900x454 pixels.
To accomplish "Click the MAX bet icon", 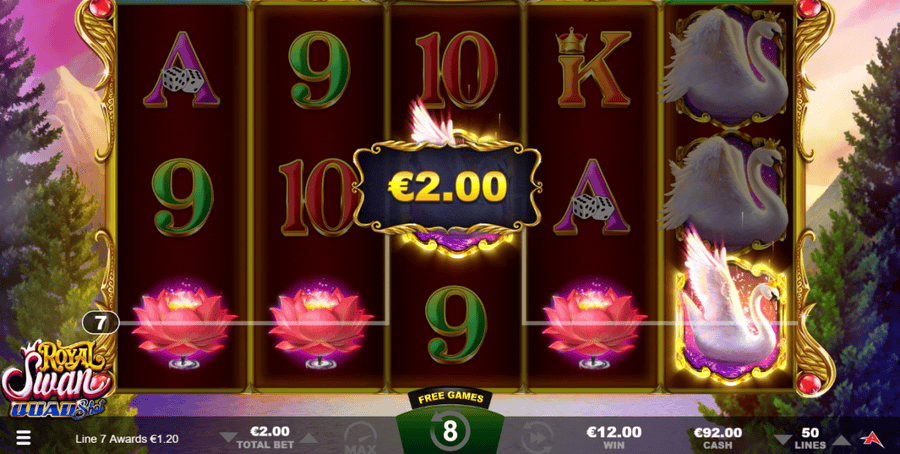I will [x=360, y=439].
